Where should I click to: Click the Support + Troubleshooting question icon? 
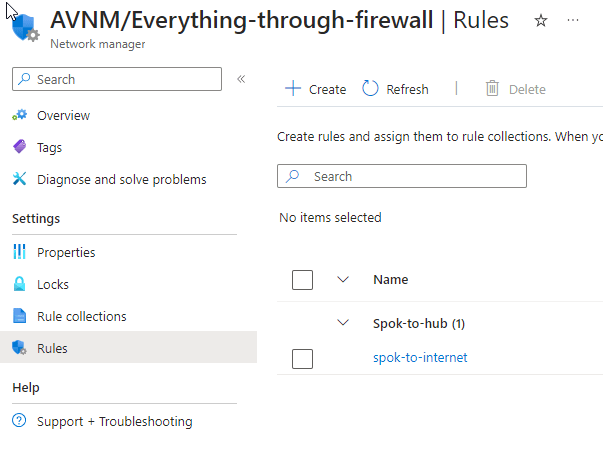click(x=20, y=421)
